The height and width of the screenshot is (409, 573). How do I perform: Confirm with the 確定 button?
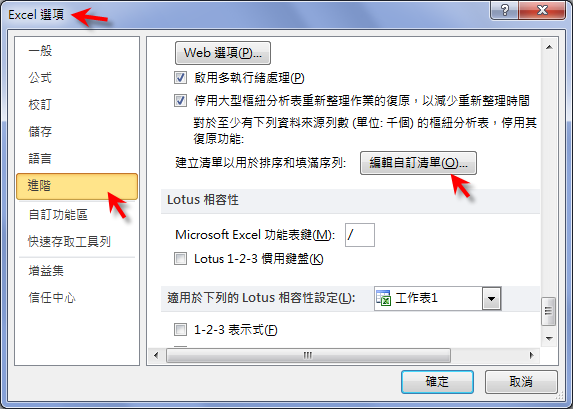(437, 382)
